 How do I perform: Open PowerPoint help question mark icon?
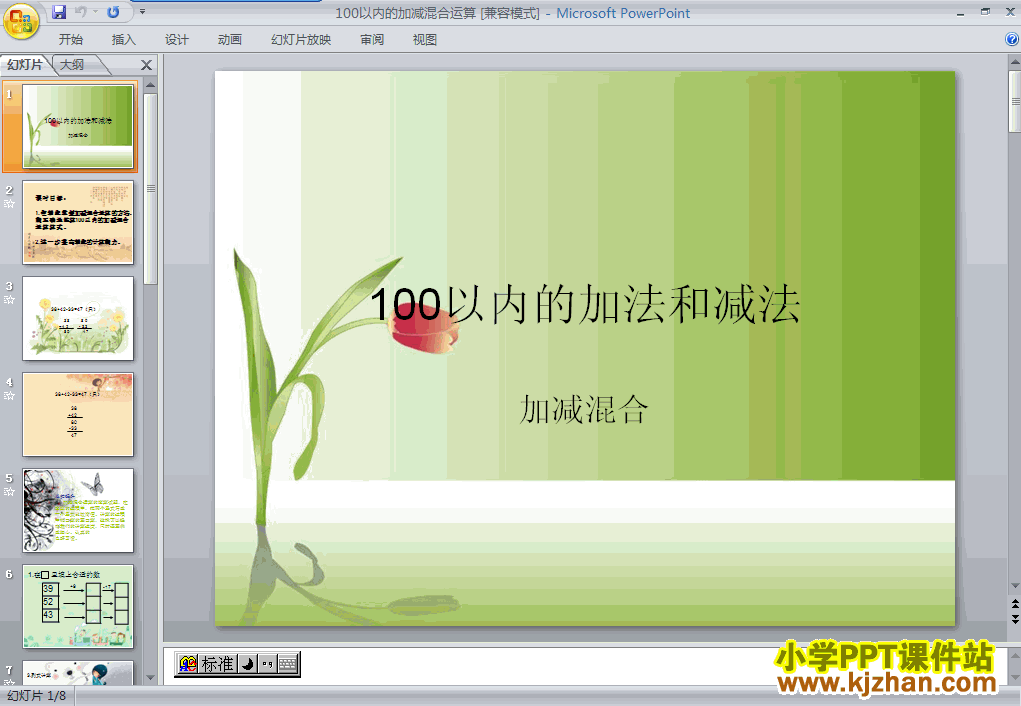coord(1012,39)
